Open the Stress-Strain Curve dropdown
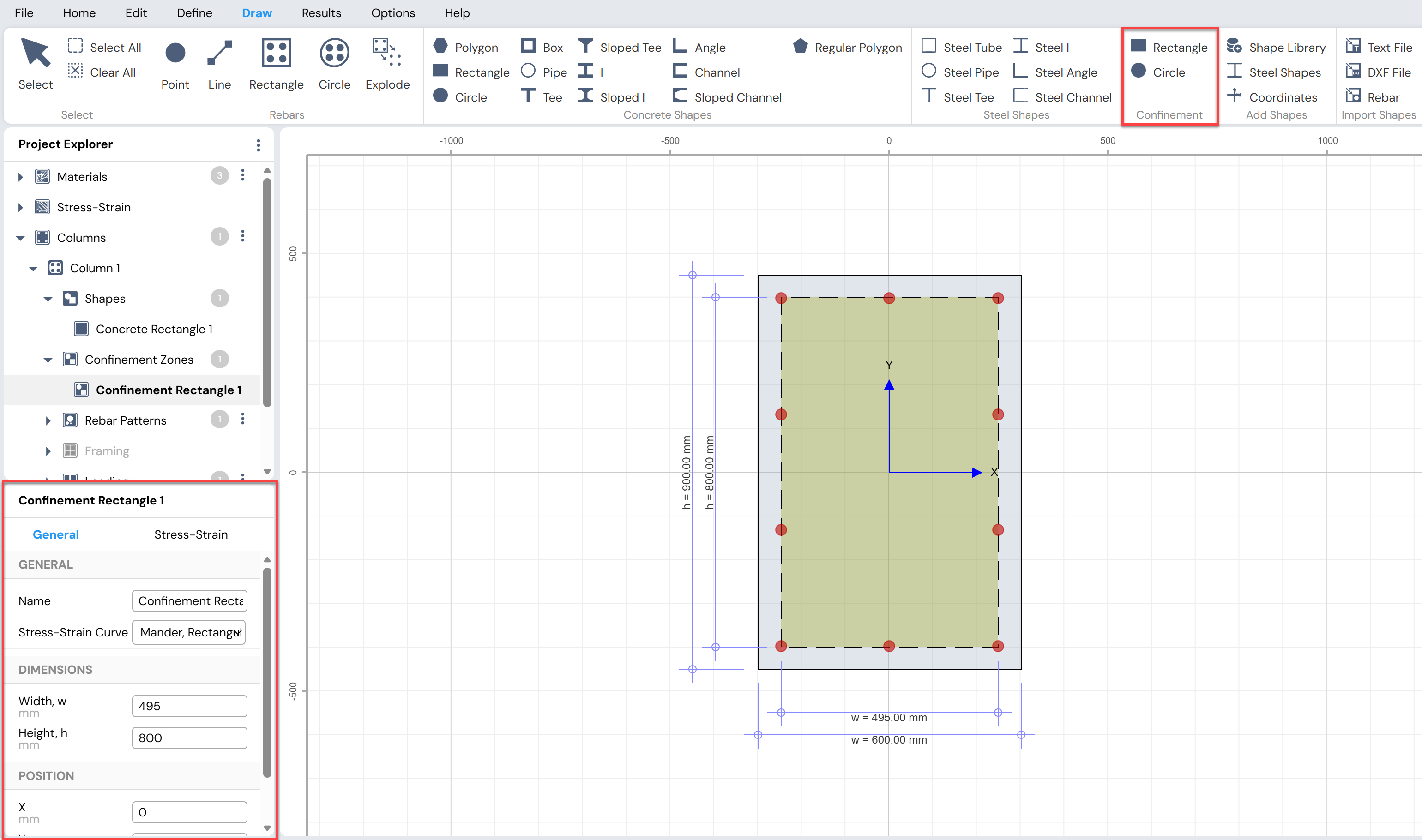The image size is (1422, 840). coord(189,632)
